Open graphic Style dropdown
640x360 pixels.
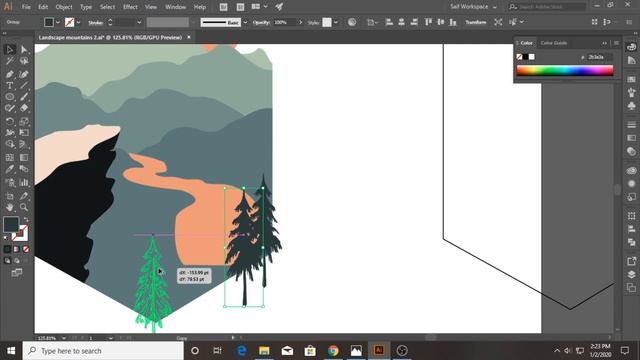coord(336,22)
